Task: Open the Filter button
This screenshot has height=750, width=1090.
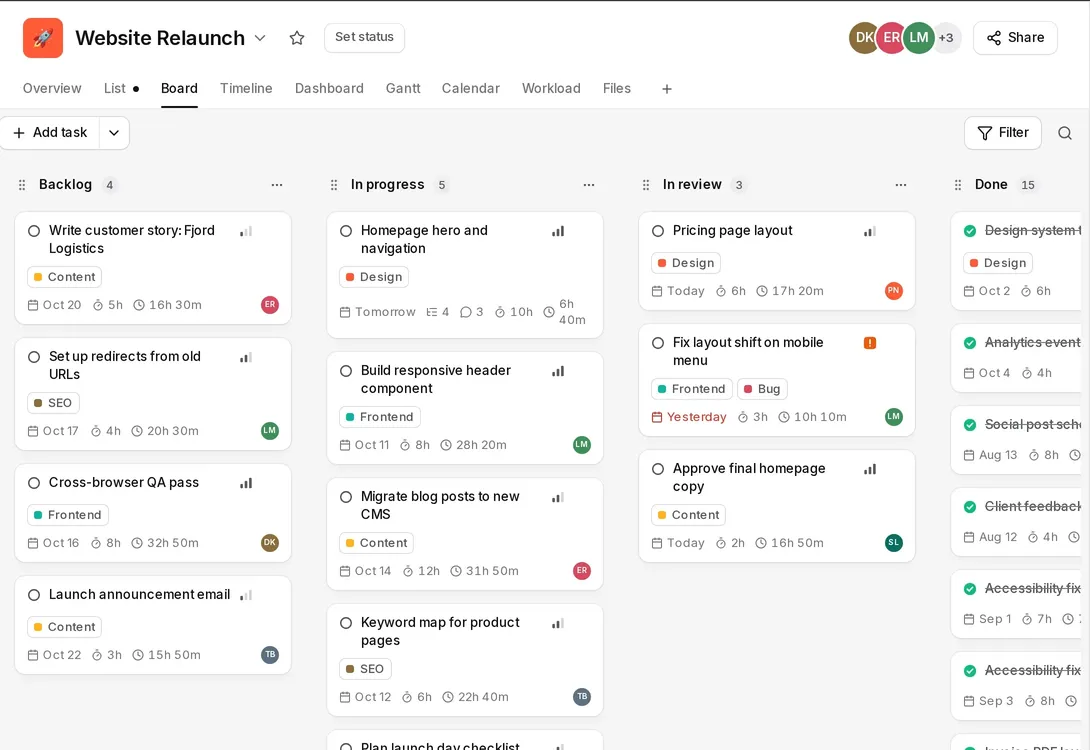Action: point(1002,133)
